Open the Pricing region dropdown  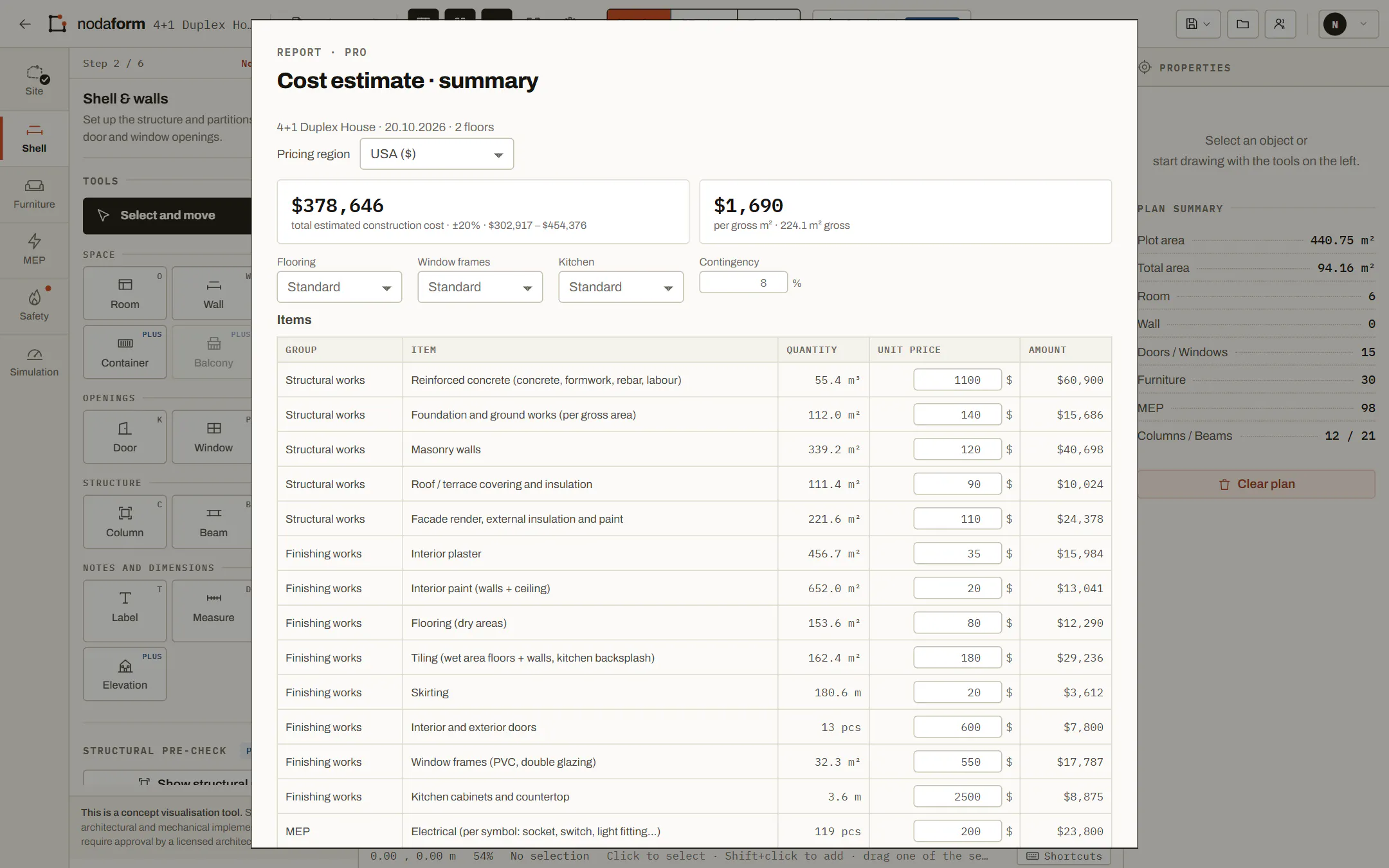point(437,154)
